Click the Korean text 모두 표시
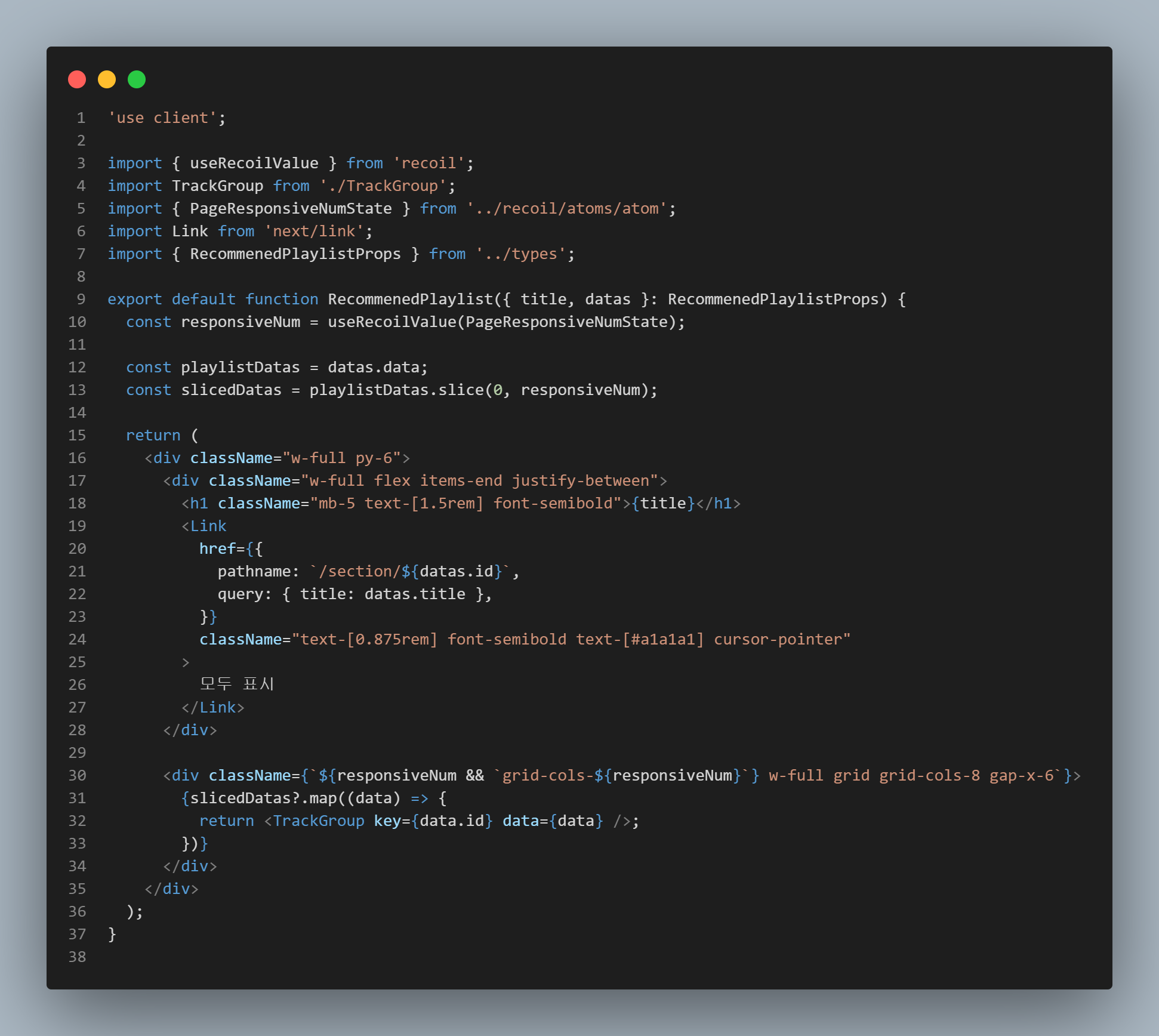The height and width of the screenshot is (1036, 1159). click(236, 684)
